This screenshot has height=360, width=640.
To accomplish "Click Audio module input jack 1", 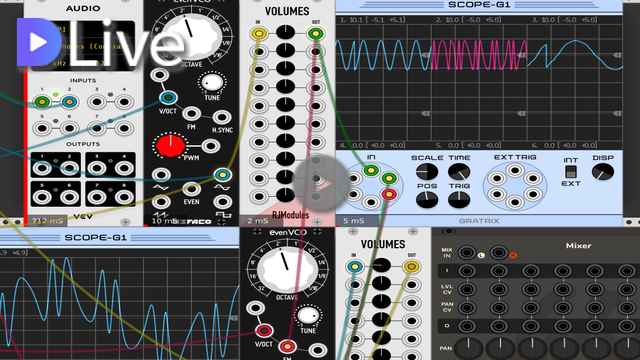I will pyautogui.click(x=42, y=101).
